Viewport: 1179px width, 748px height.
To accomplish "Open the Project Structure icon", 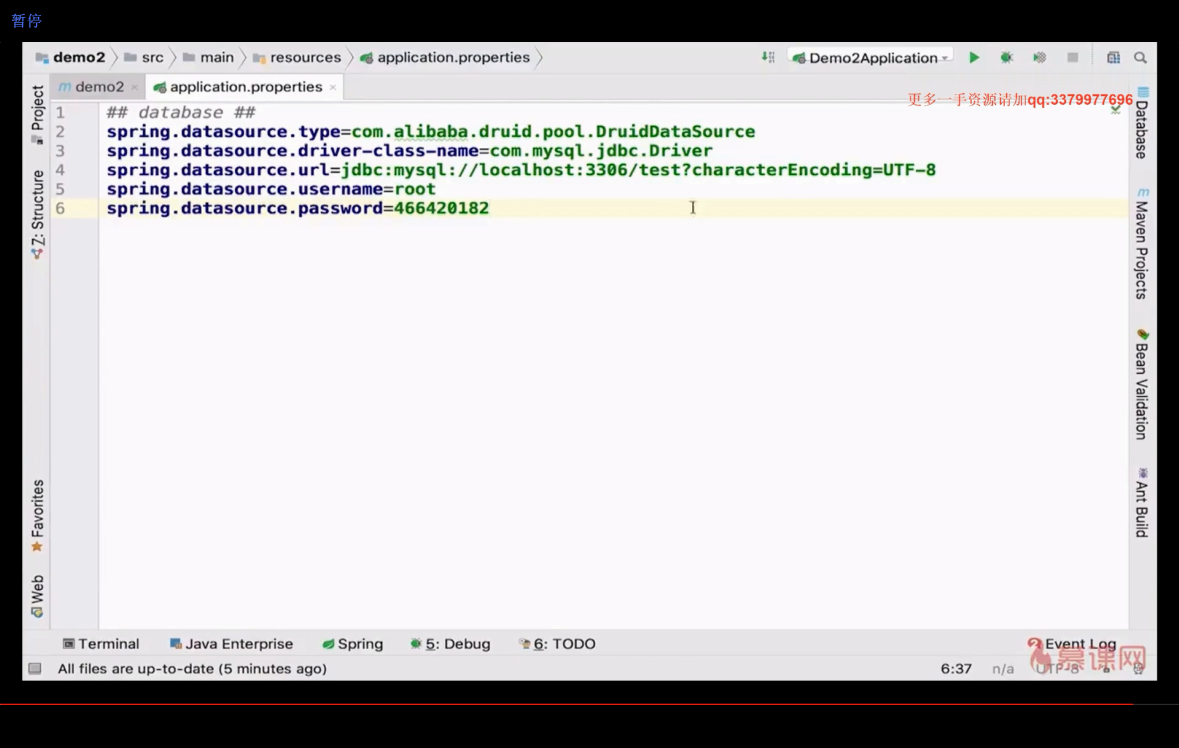I will point(1113,58).
